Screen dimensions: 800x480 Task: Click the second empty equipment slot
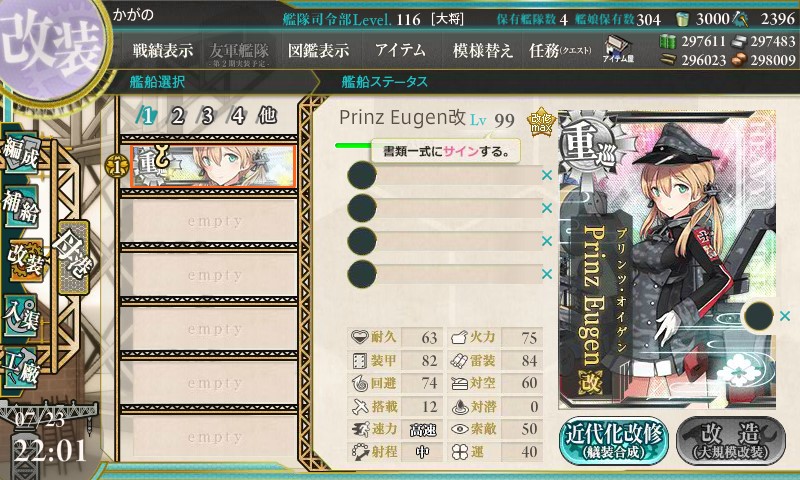(x=444, y=208)
